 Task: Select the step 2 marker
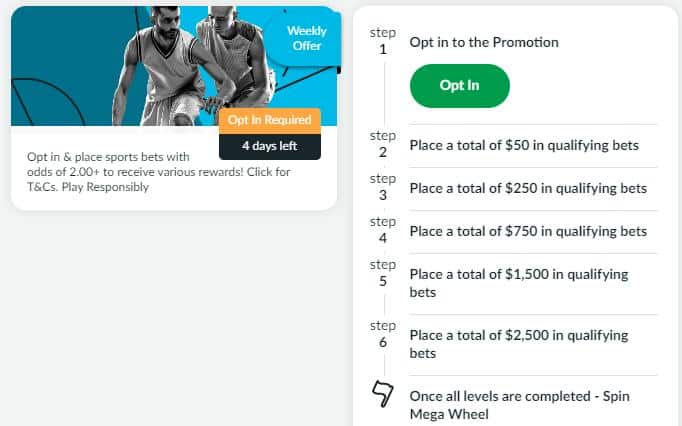[x=382, y=145]
